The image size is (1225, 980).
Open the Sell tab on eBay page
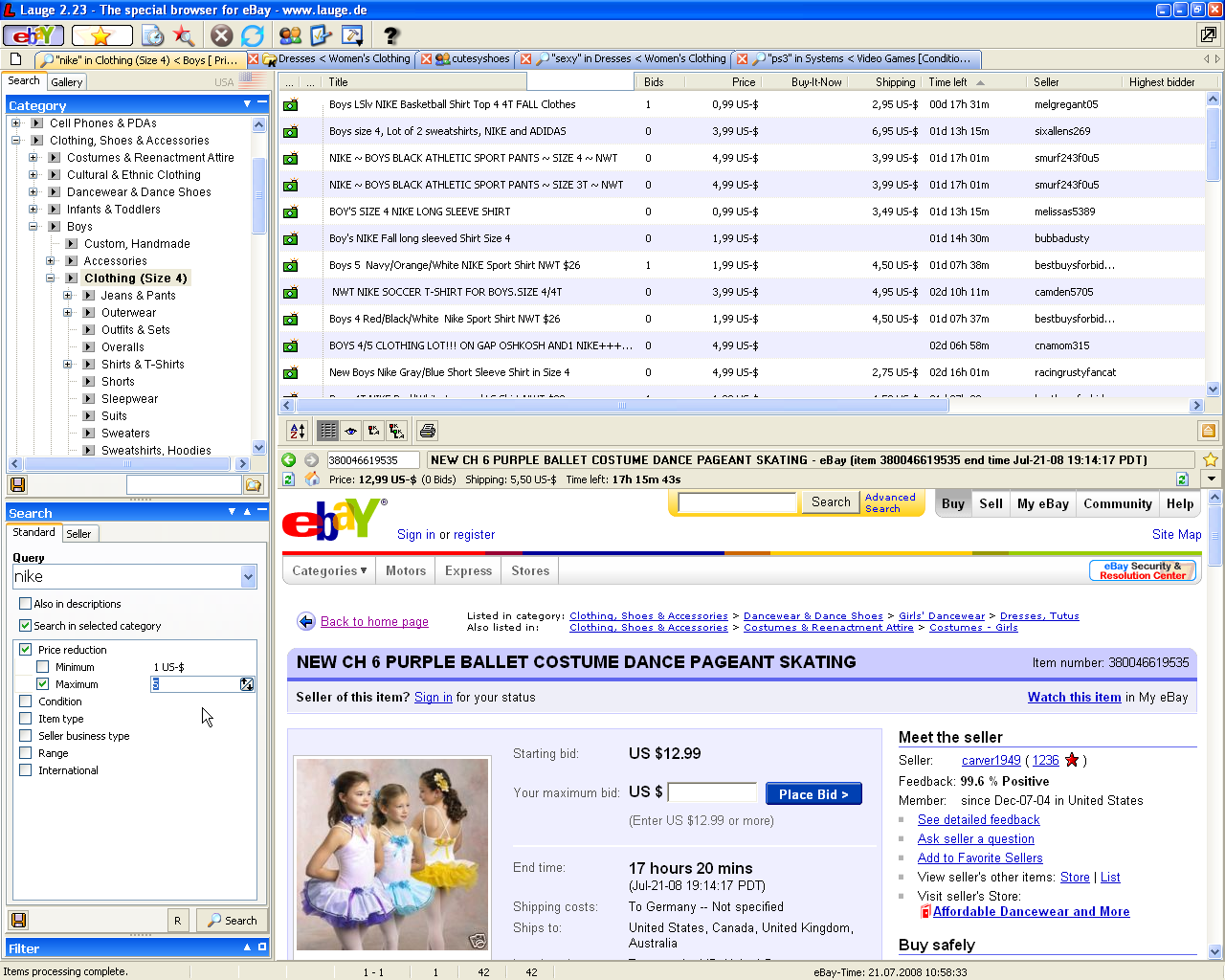991,504
